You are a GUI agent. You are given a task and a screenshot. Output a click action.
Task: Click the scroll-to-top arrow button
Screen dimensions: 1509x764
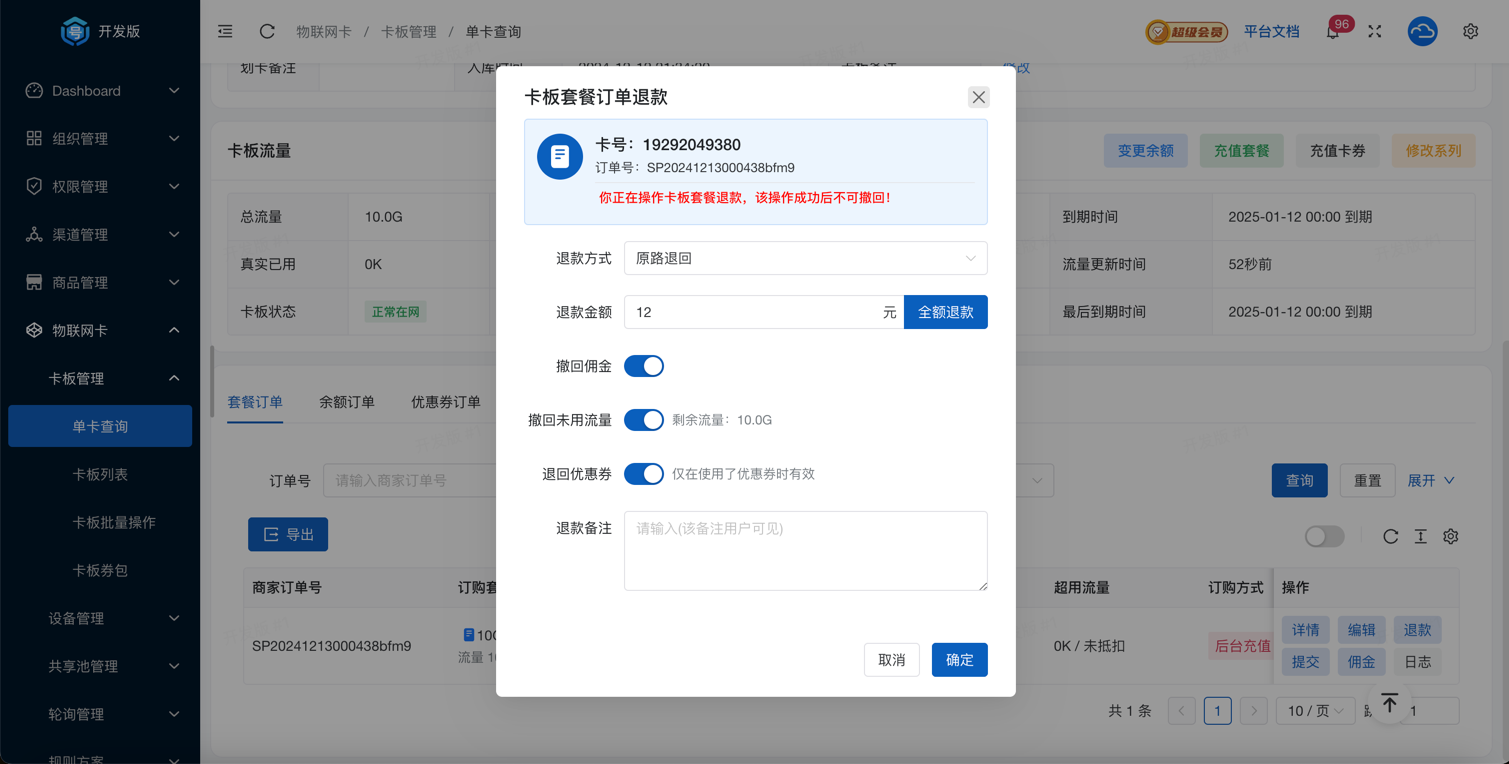tap(1389, 703)
